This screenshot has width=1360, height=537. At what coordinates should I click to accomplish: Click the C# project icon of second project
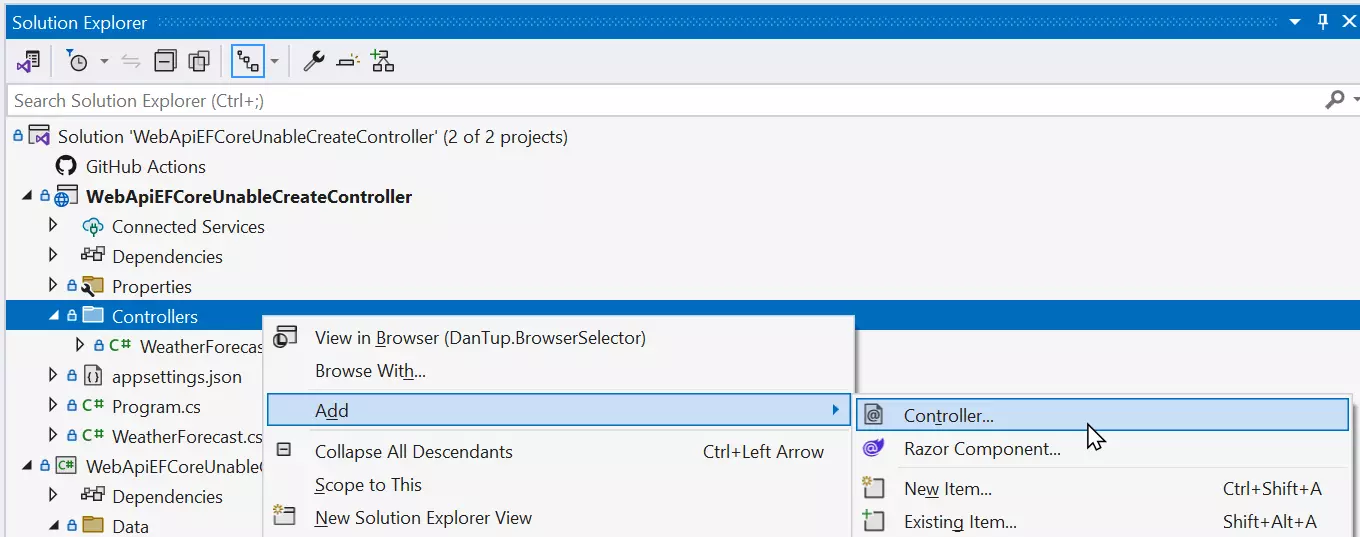point(66,466)
